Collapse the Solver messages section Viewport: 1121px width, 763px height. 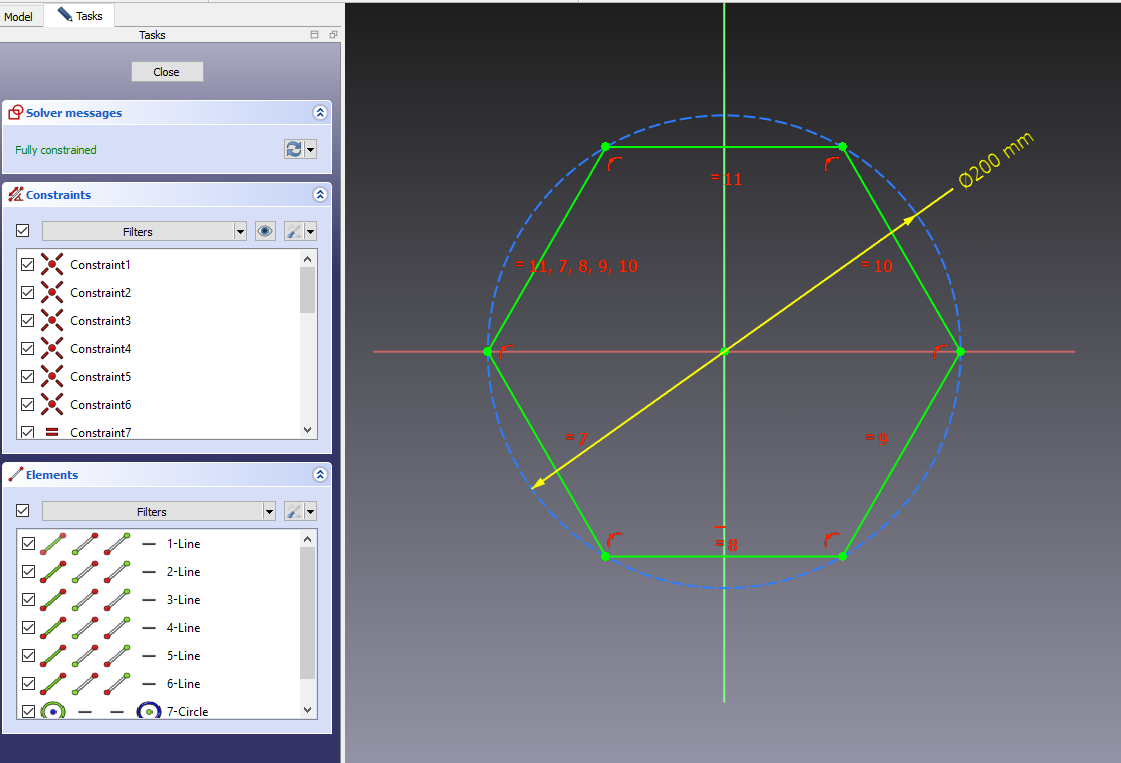320,112
